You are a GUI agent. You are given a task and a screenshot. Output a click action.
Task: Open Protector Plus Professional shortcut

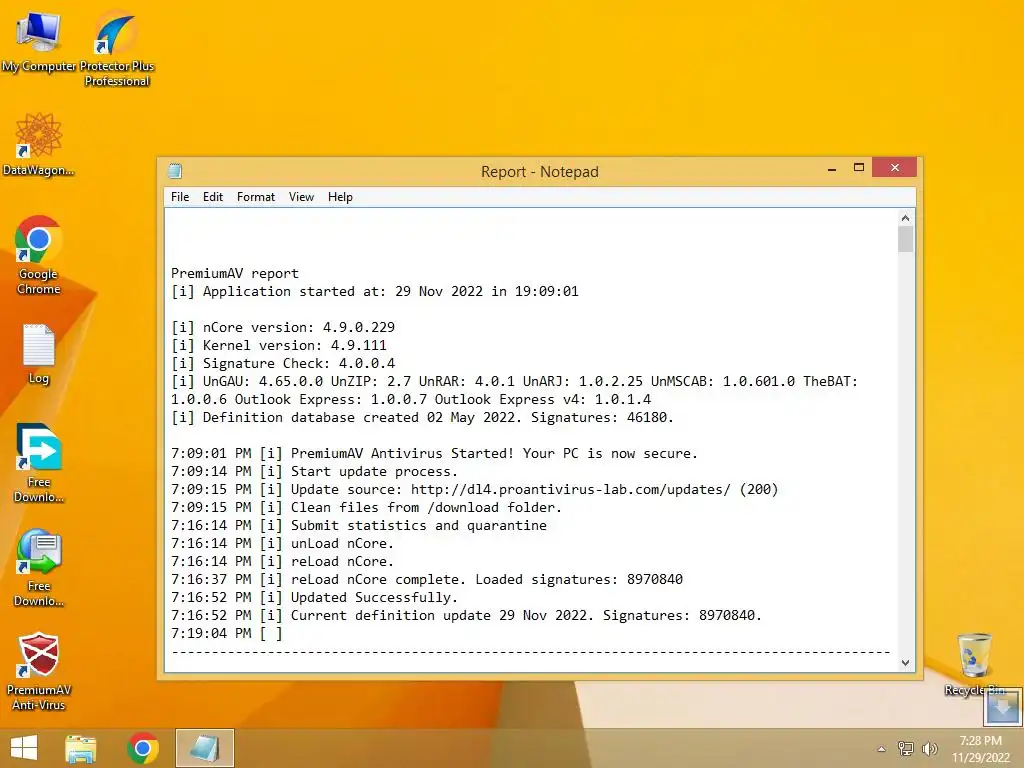(116, 48)
